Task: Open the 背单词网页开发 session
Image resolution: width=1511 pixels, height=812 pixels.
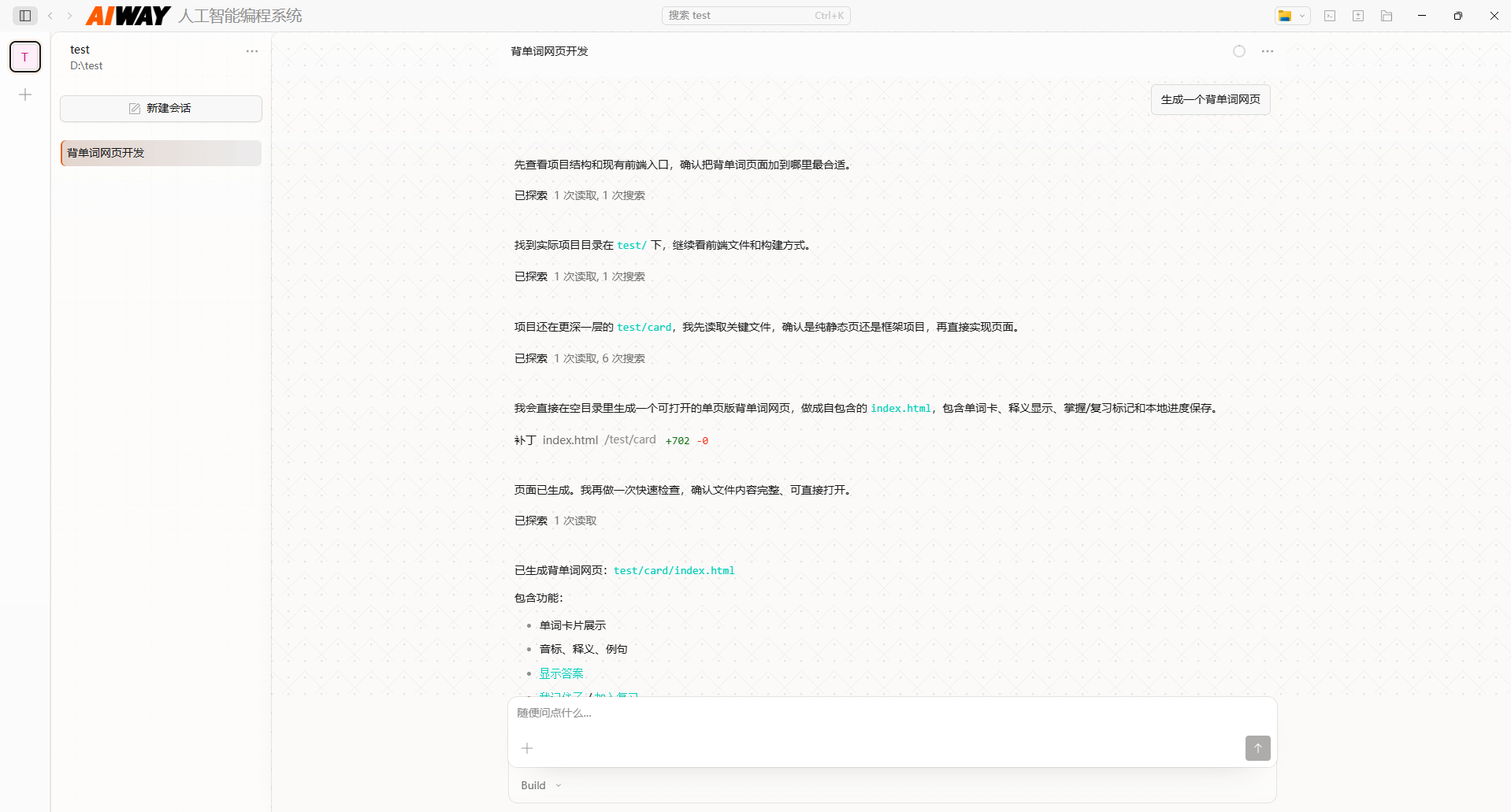Action: [x=161, y=153]
